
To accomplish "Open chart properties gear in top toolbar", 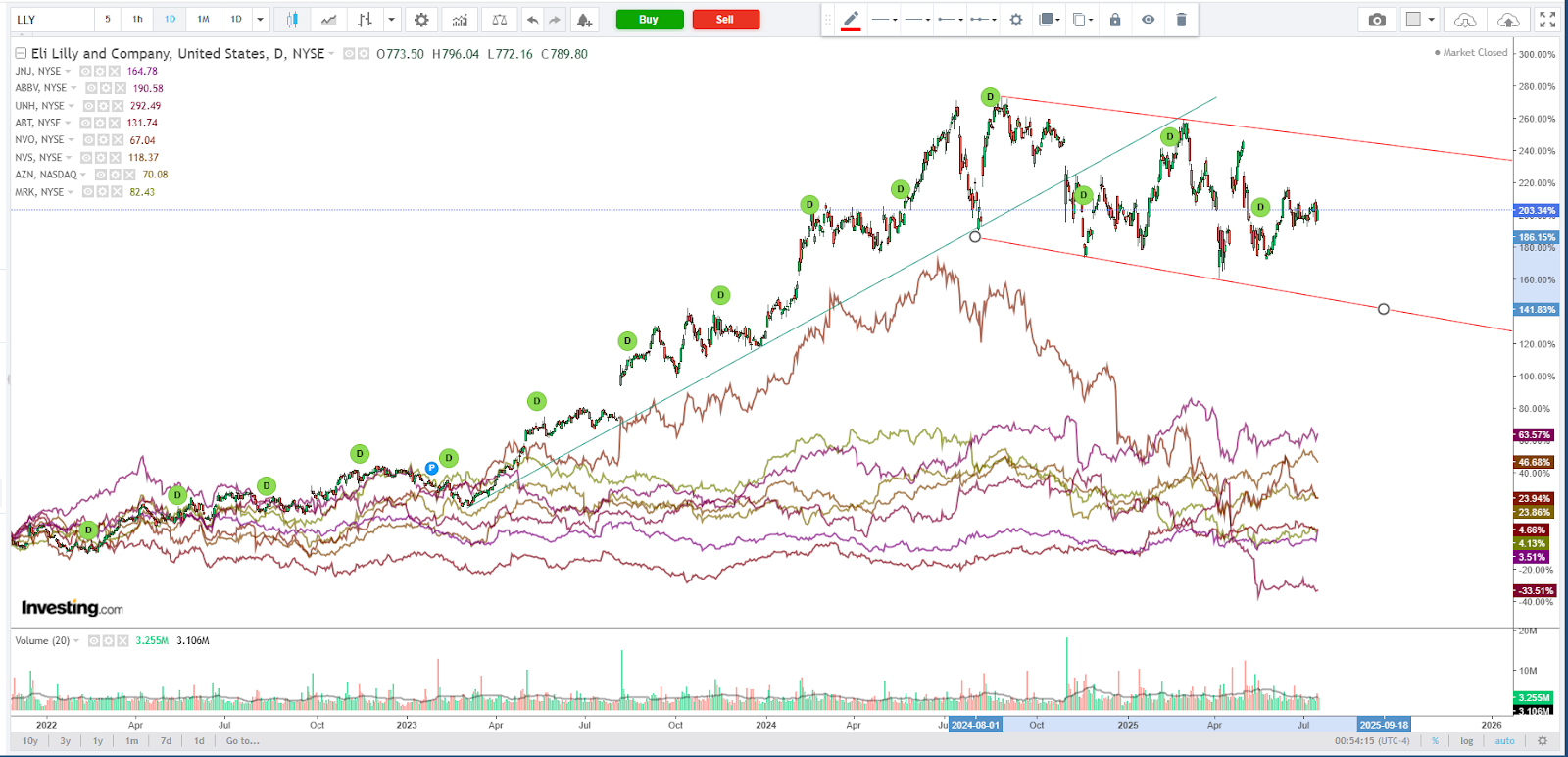I will point(421,19).
